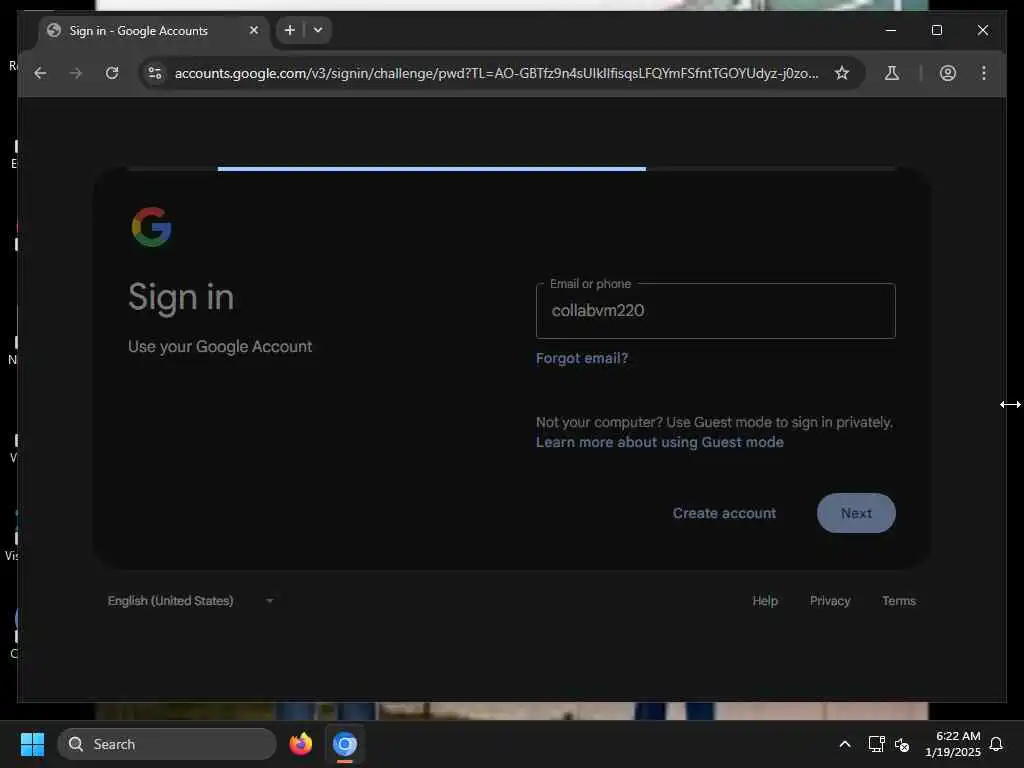
Task: Follow the Forgot email? link
Action: point(581,358)
